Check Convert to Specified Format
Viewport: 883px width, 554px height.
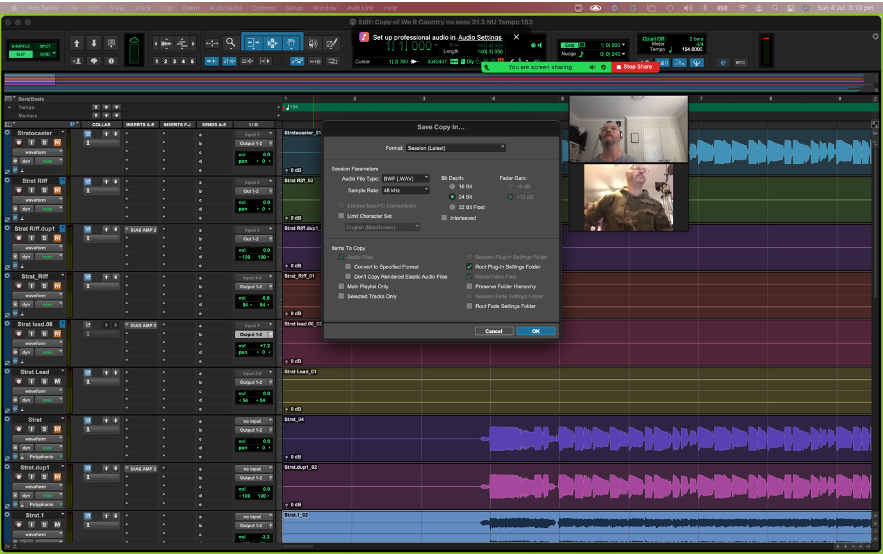click(x=348, y=267)
